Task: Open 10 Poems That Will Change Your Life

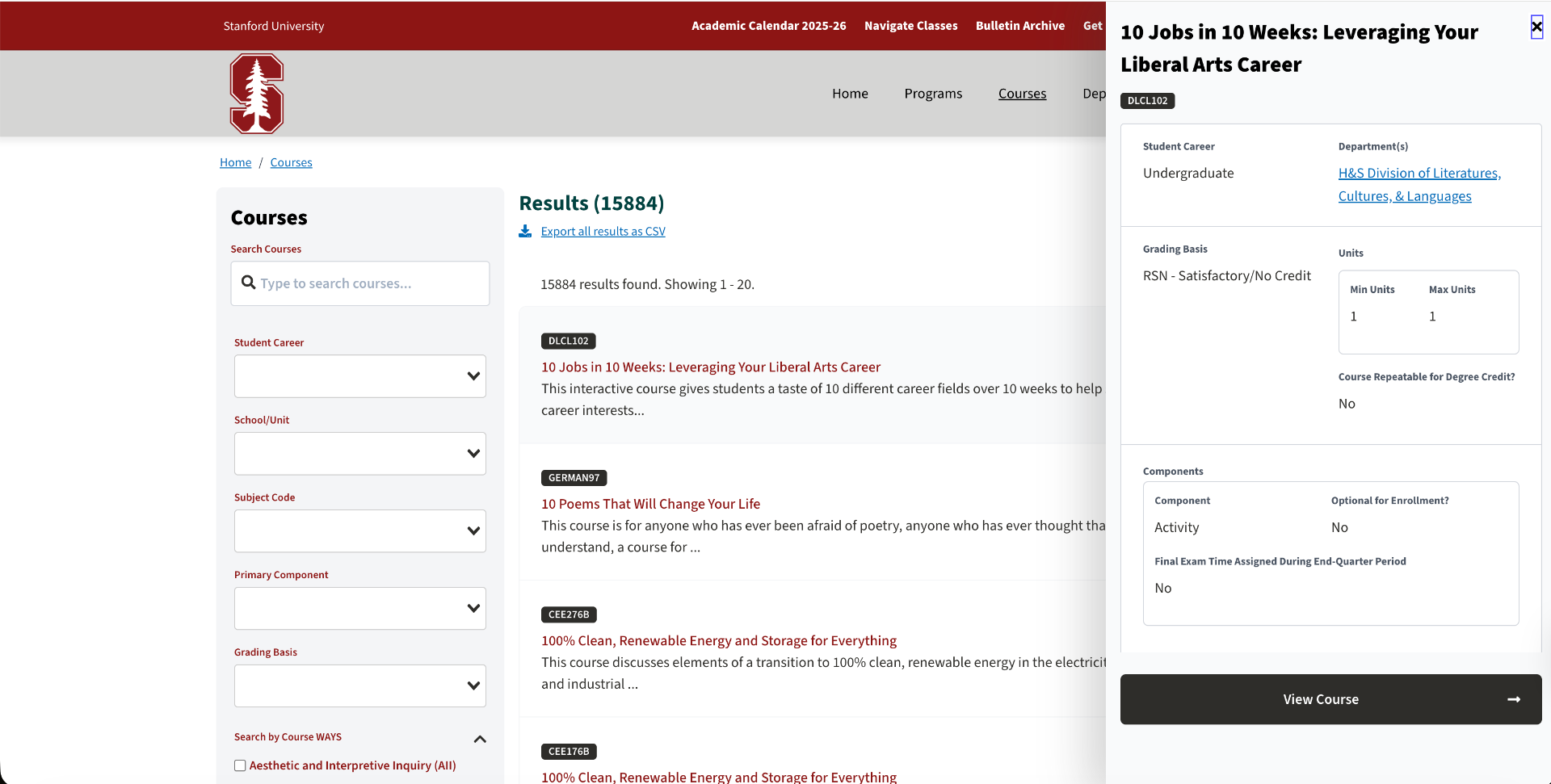Action: click(x=650, y=504)
